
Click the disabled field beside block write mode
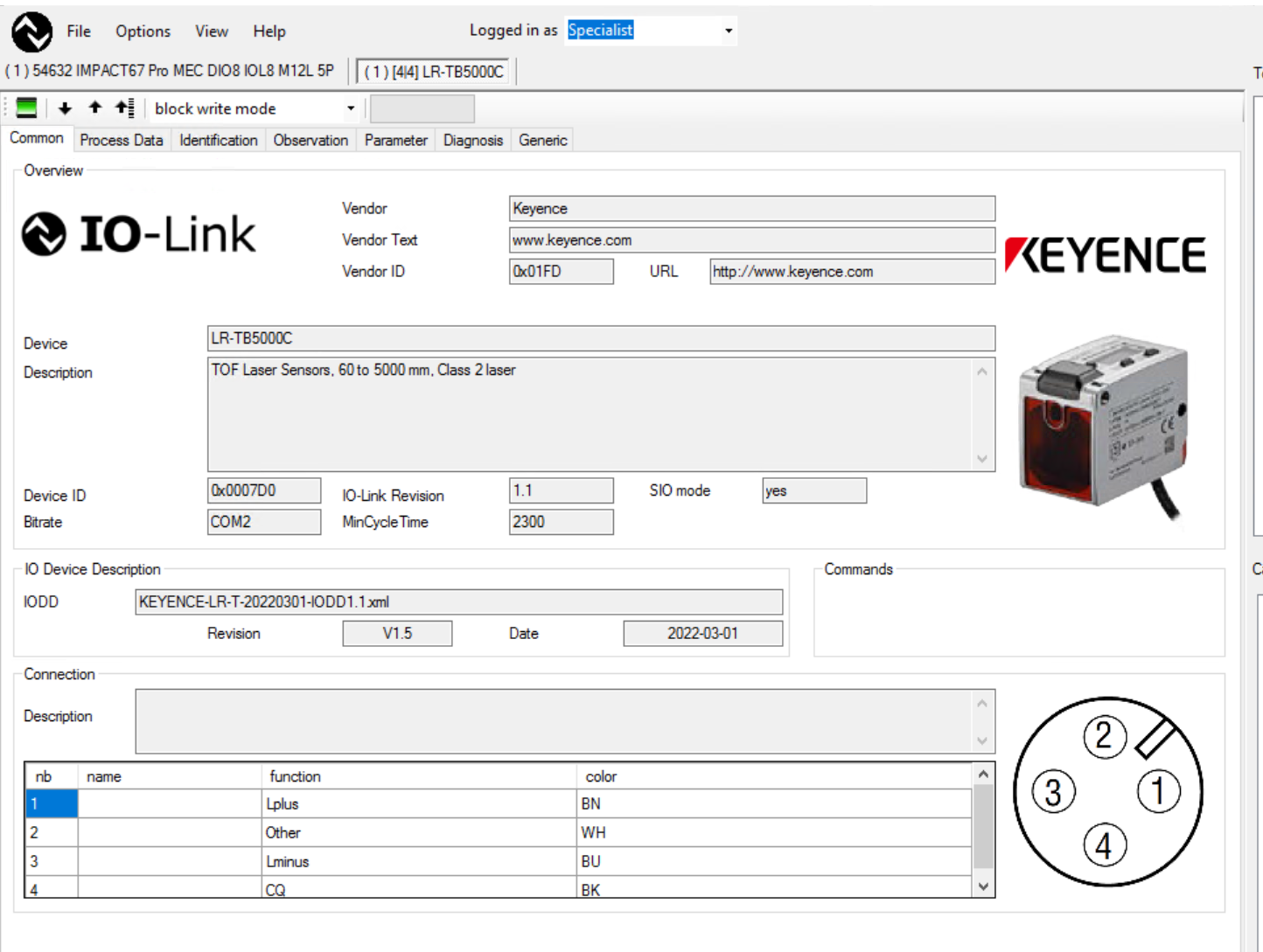pos(422,109)
